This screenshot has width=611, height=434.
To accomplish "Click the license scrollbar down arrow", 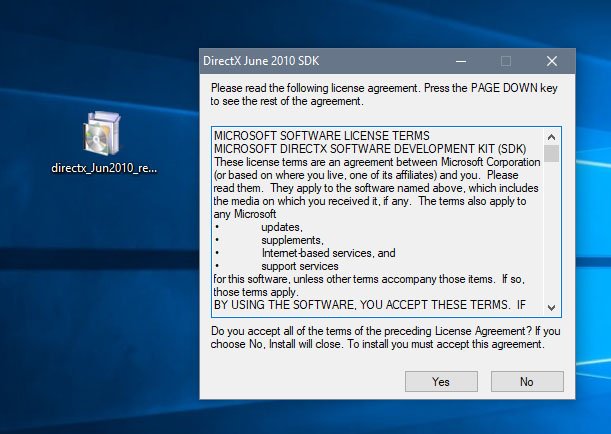I will coord(551,308).
